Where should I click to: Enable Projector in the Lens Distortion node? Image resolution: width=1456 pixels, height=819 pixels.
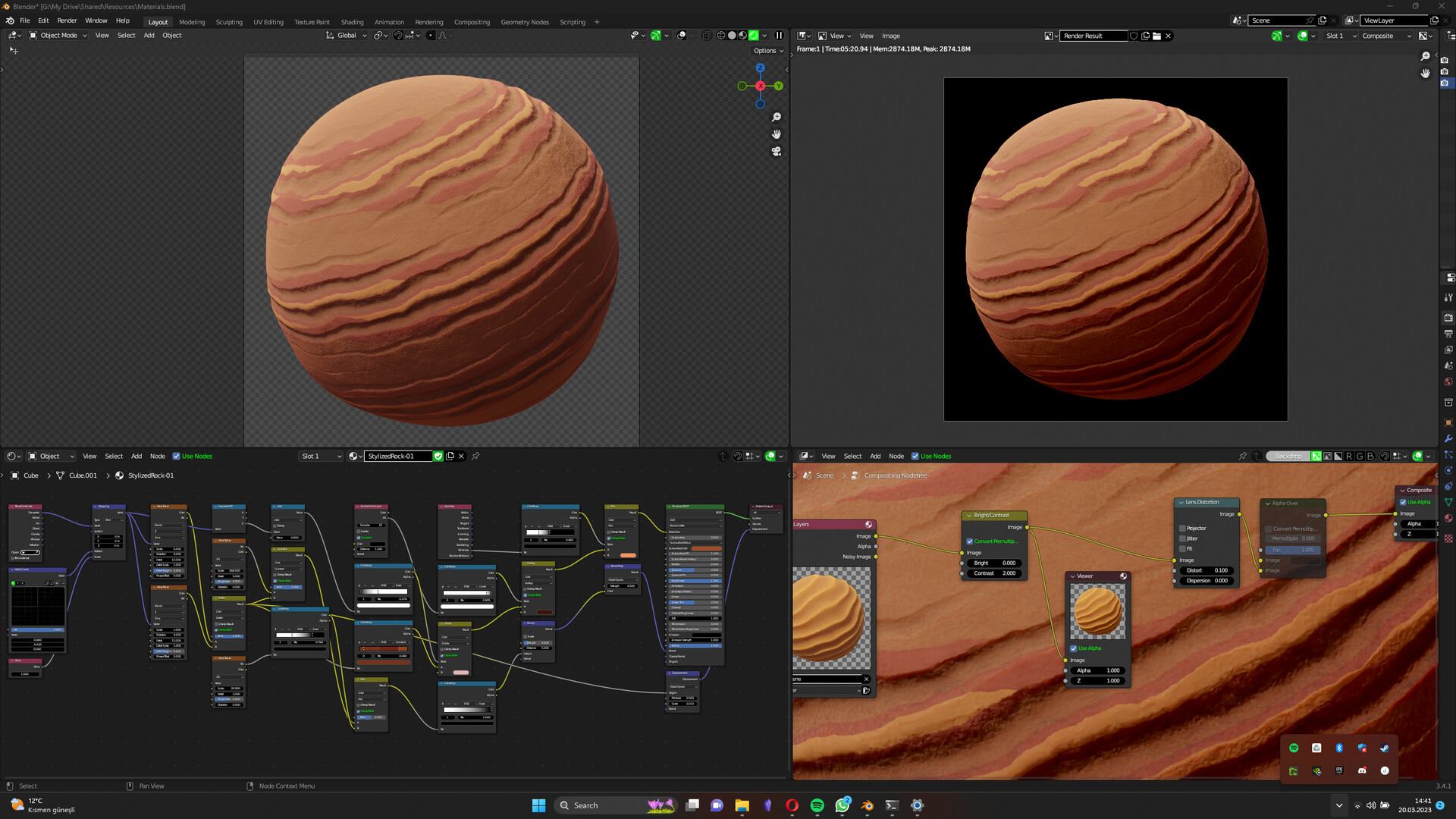[x=1182, y=528]
